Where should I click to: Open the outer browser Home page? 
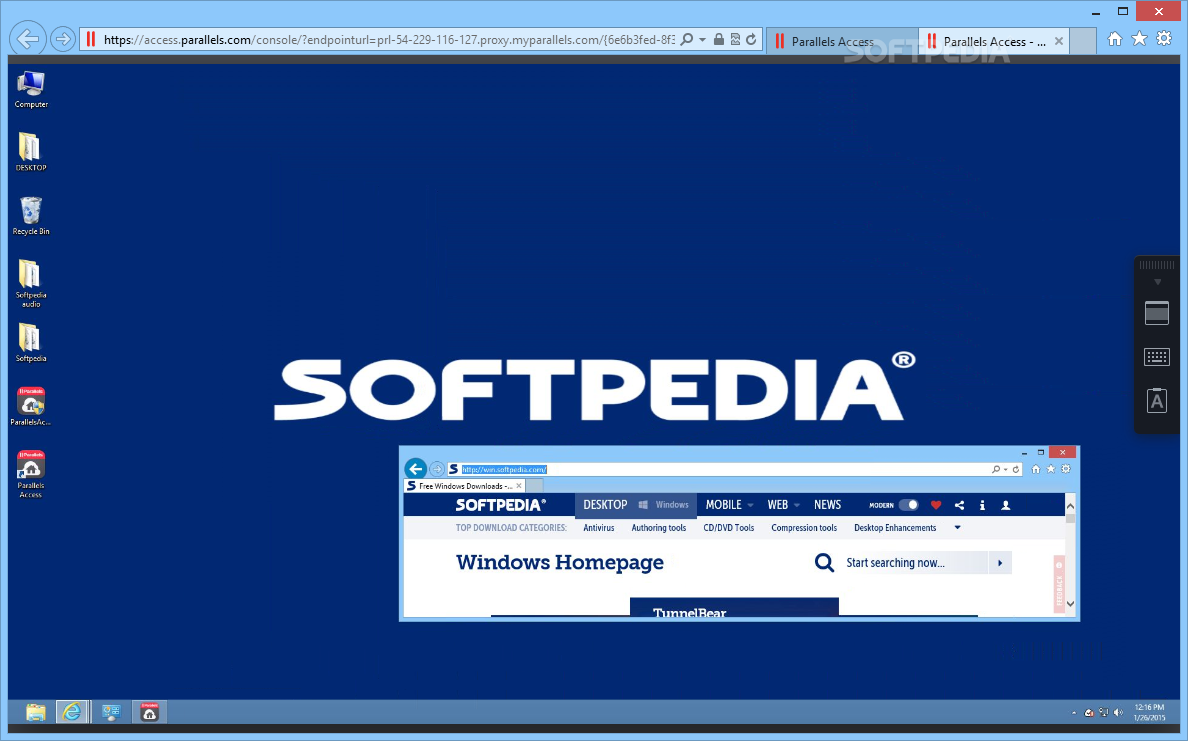[1115, 39]
